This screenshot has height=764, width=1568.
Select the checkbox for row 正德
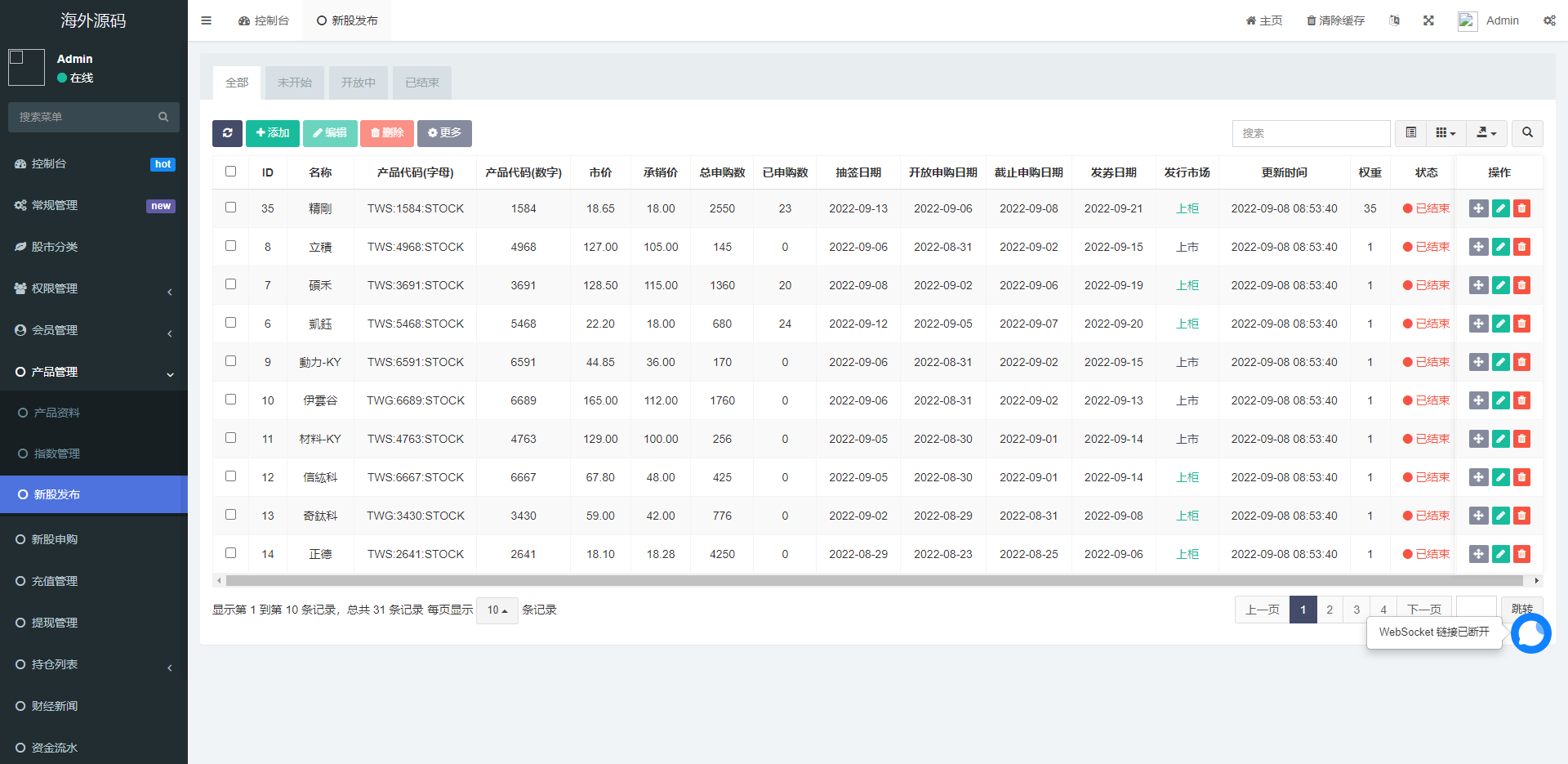pos(230,553)
